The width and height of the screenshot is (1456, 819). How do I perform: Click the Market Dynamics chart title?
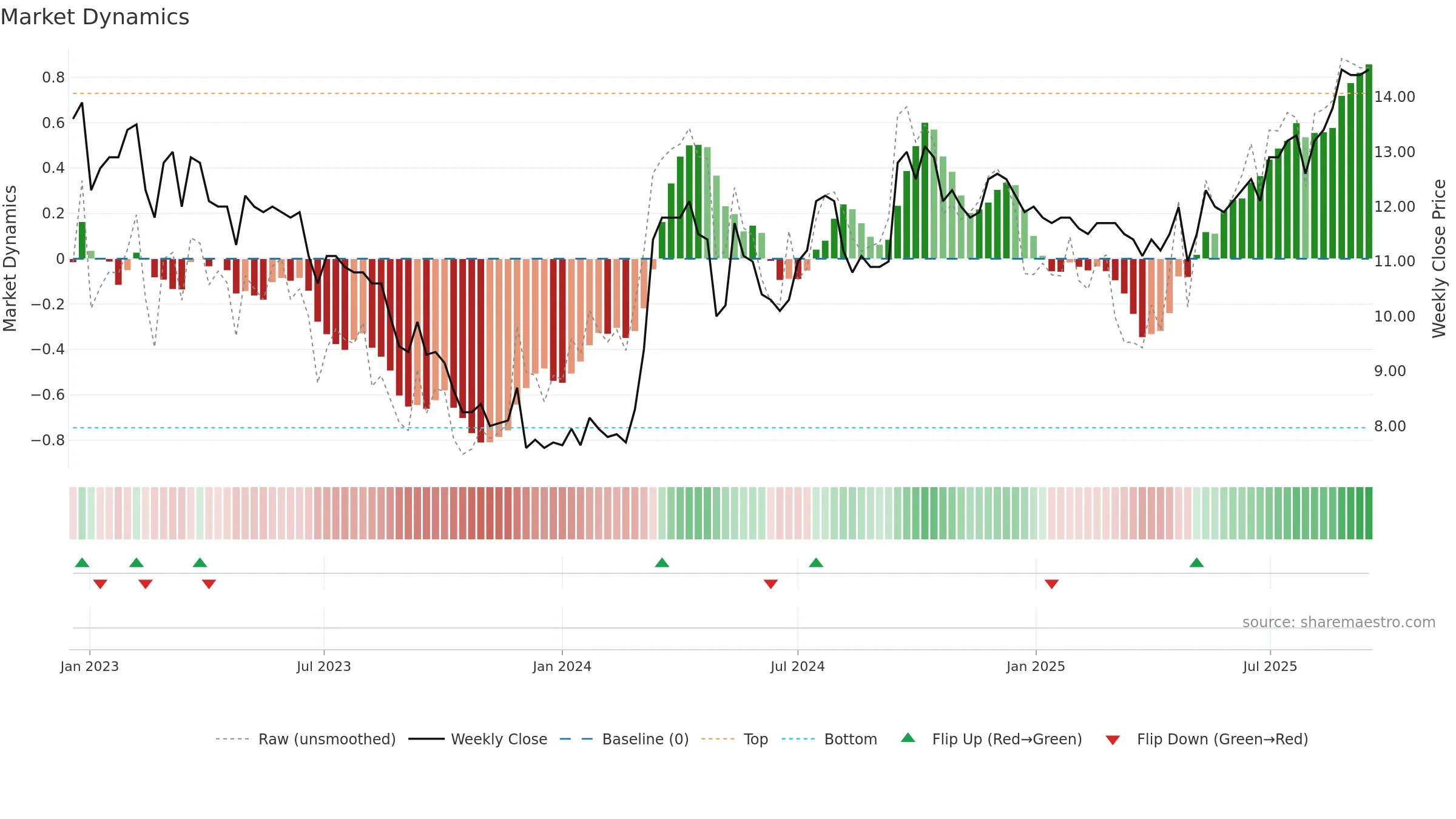point(95,17)
